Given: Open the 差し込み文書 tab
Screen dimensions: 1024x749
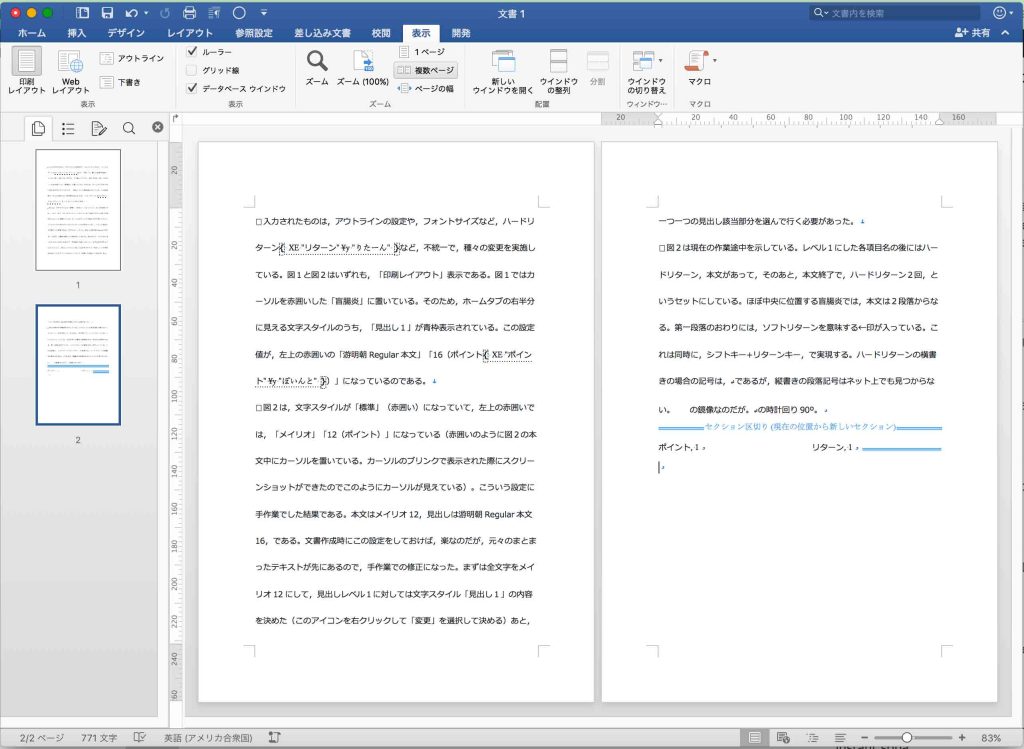Looking at the screenshot, I should 322,33.
